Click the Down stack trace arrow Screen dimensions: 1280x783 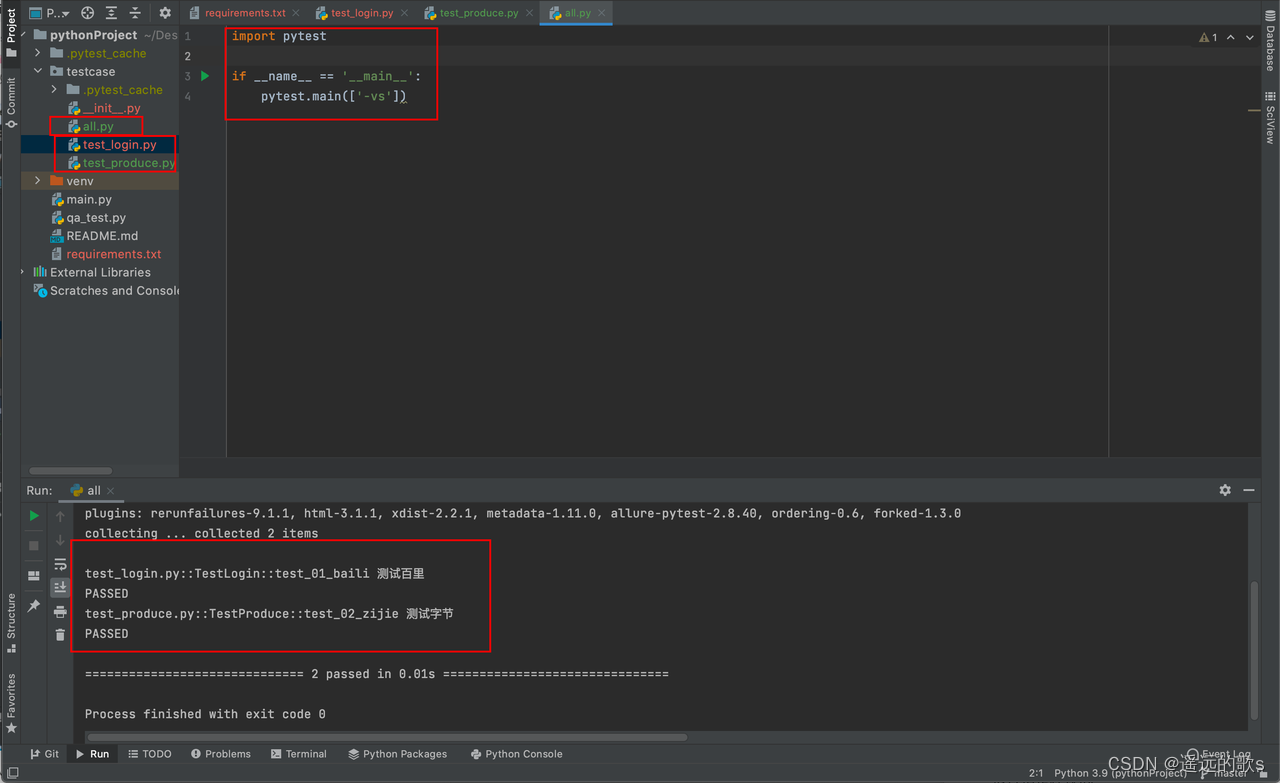pos(60,540)
